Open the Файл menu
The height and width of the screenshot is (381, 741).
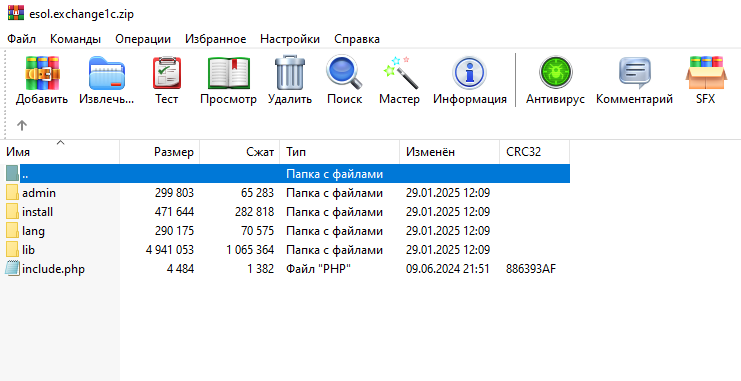click(x=21, y=39)
